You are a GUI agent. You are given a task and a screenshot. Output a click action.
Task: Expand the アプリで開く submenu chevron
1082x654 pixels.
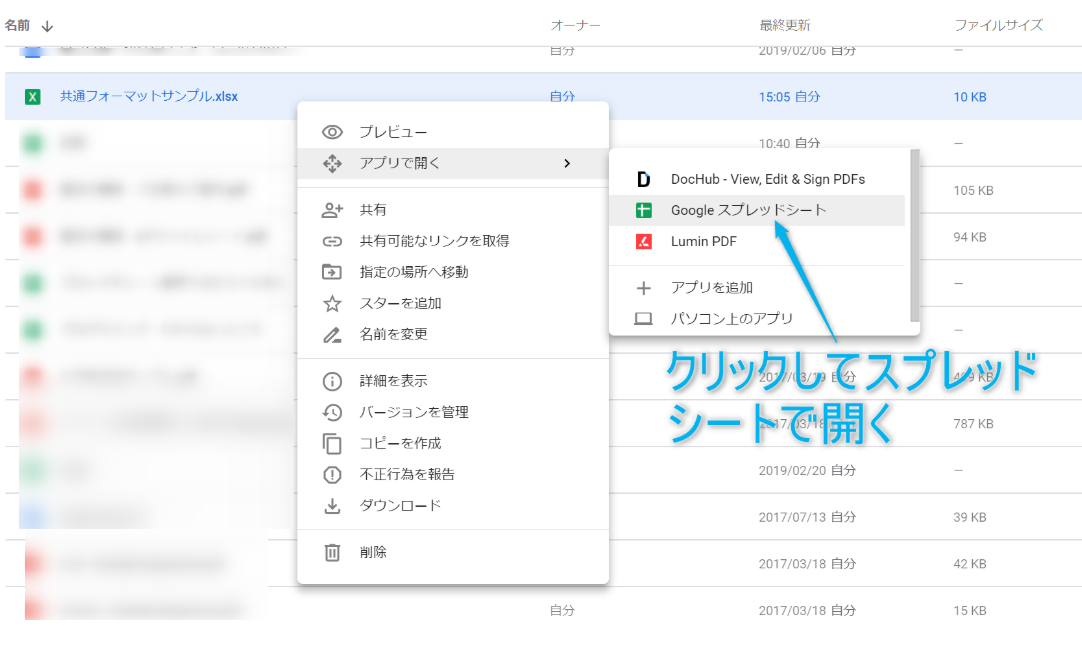pyautogui.click(x=567, y=164)
